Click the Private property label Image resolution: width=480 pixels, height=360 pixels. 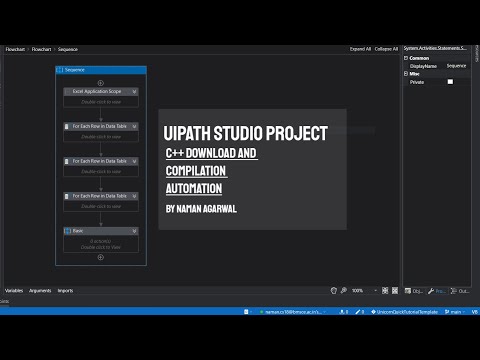[417, 82]
